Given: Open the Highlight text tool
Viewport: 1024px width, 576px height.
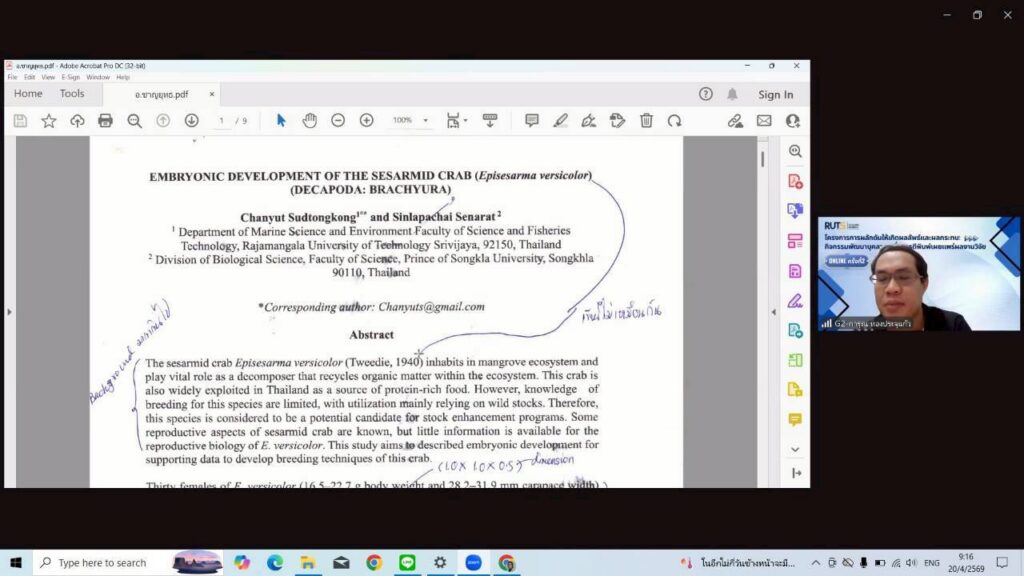Looking at the screenshot, I should pos(560,120).
